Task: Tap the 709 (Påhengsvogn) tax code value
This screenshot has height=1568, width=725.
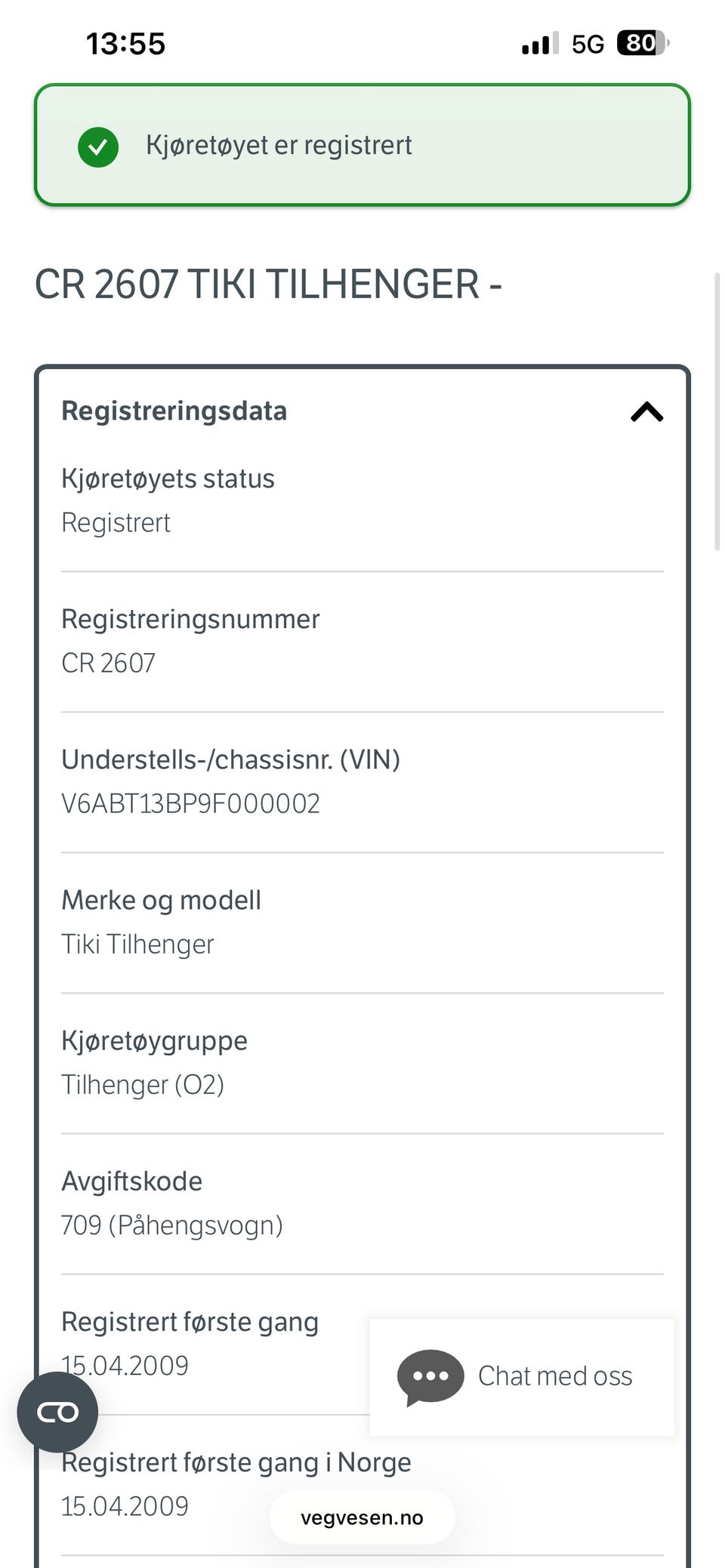Action: pyautogui.click(x=172, y=1225)
